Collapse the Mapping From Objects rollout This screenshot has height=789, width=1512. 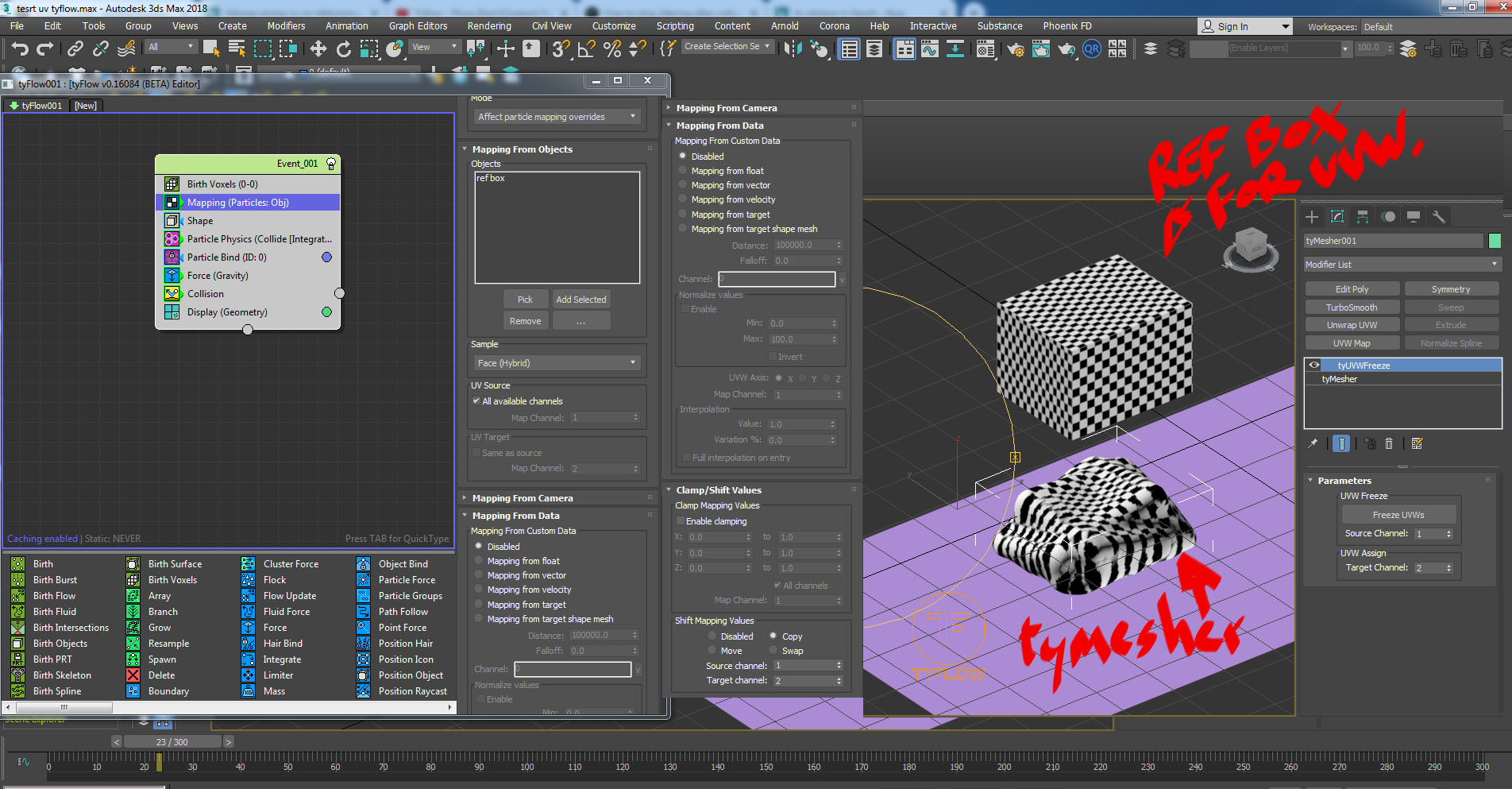point(522,149)
